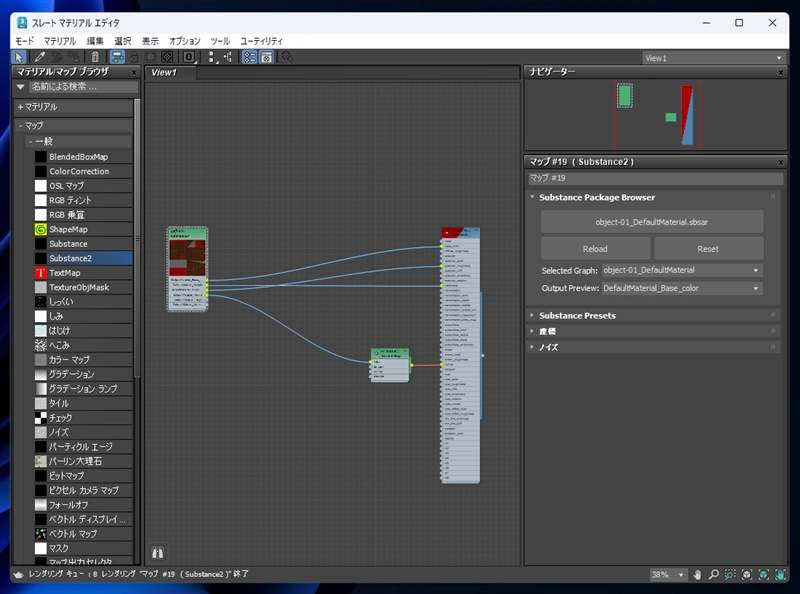Open the ユーティリティ menu
The width and height of the screenshot is (800, 594).
(x=261, y=41)
